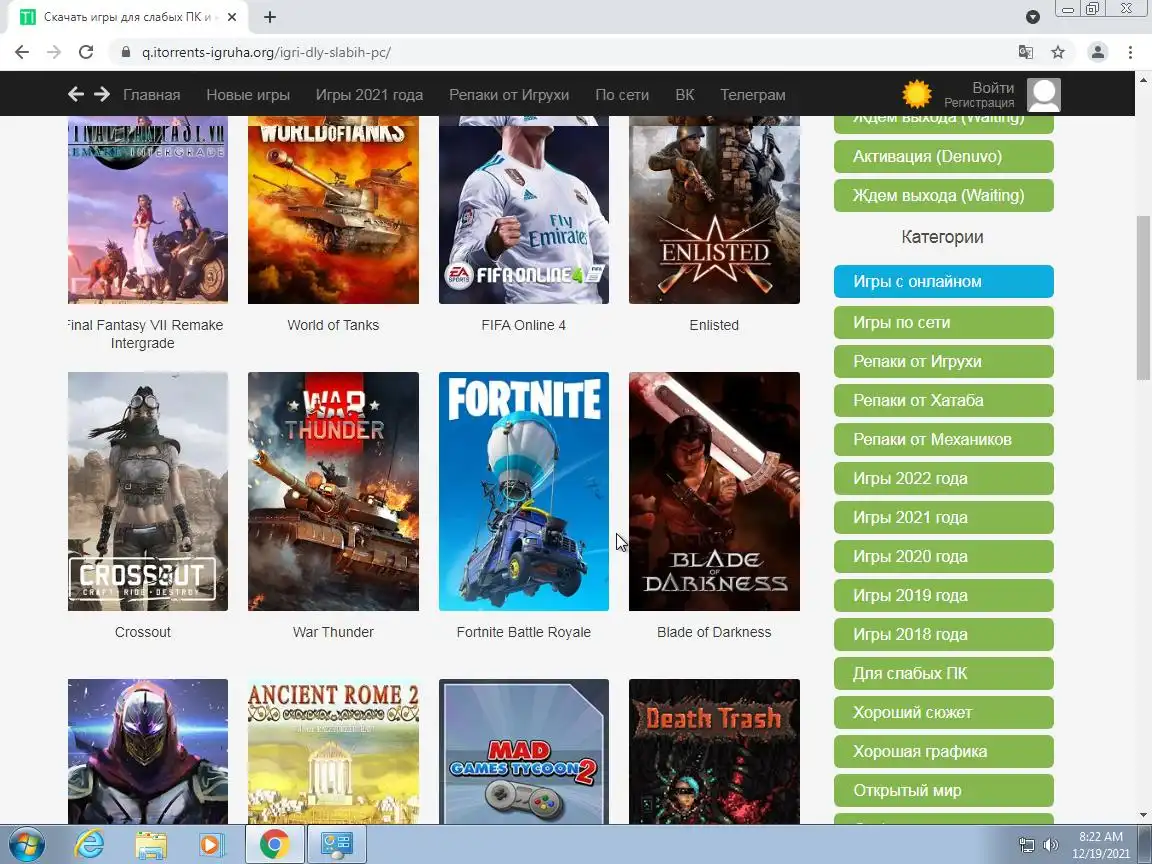Click the Fortnite Battle Royale title
Viewport: 1152px width, 864px height.
pyautogui.click(x=524, y=632)
